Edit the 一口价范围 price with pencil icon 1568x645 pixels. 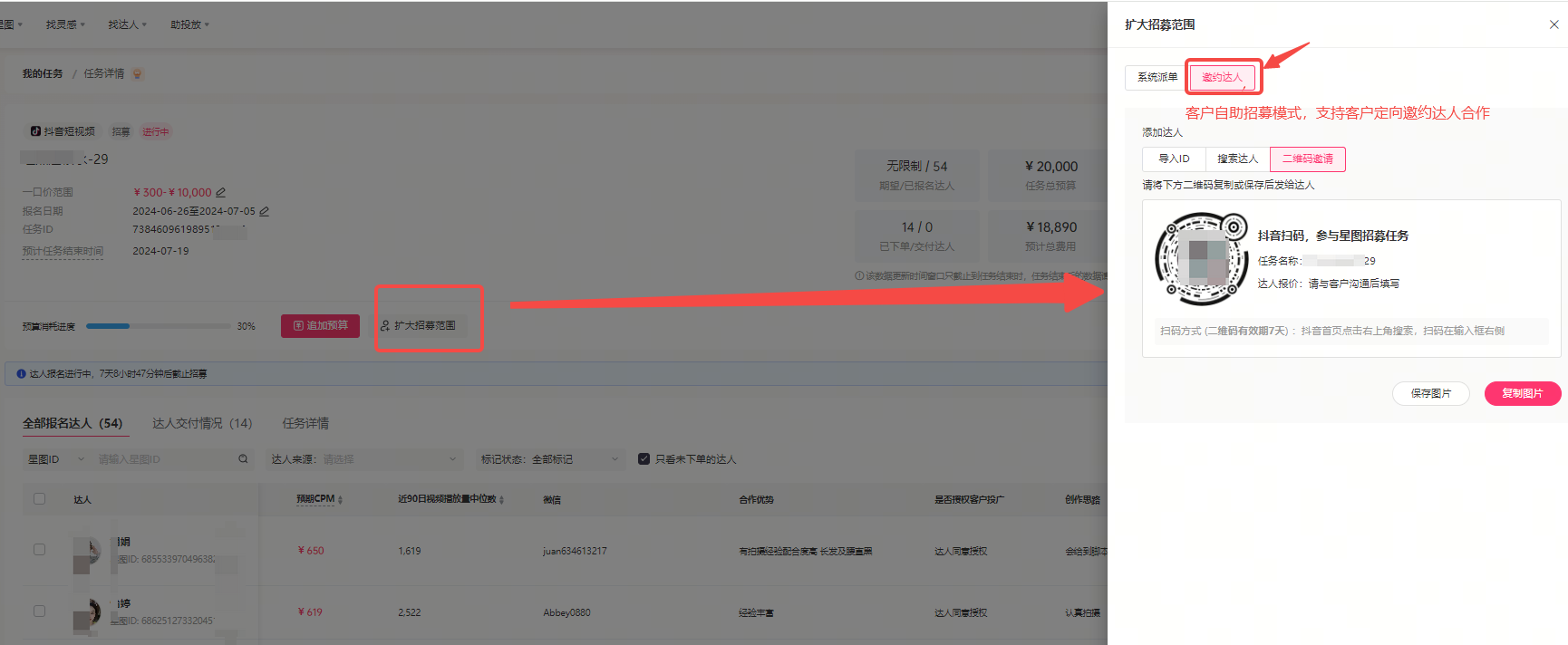pos(220,192)
